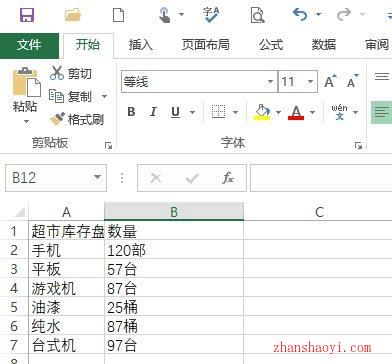Expand the Name Box dropdown arrow

tap(97, 177)
